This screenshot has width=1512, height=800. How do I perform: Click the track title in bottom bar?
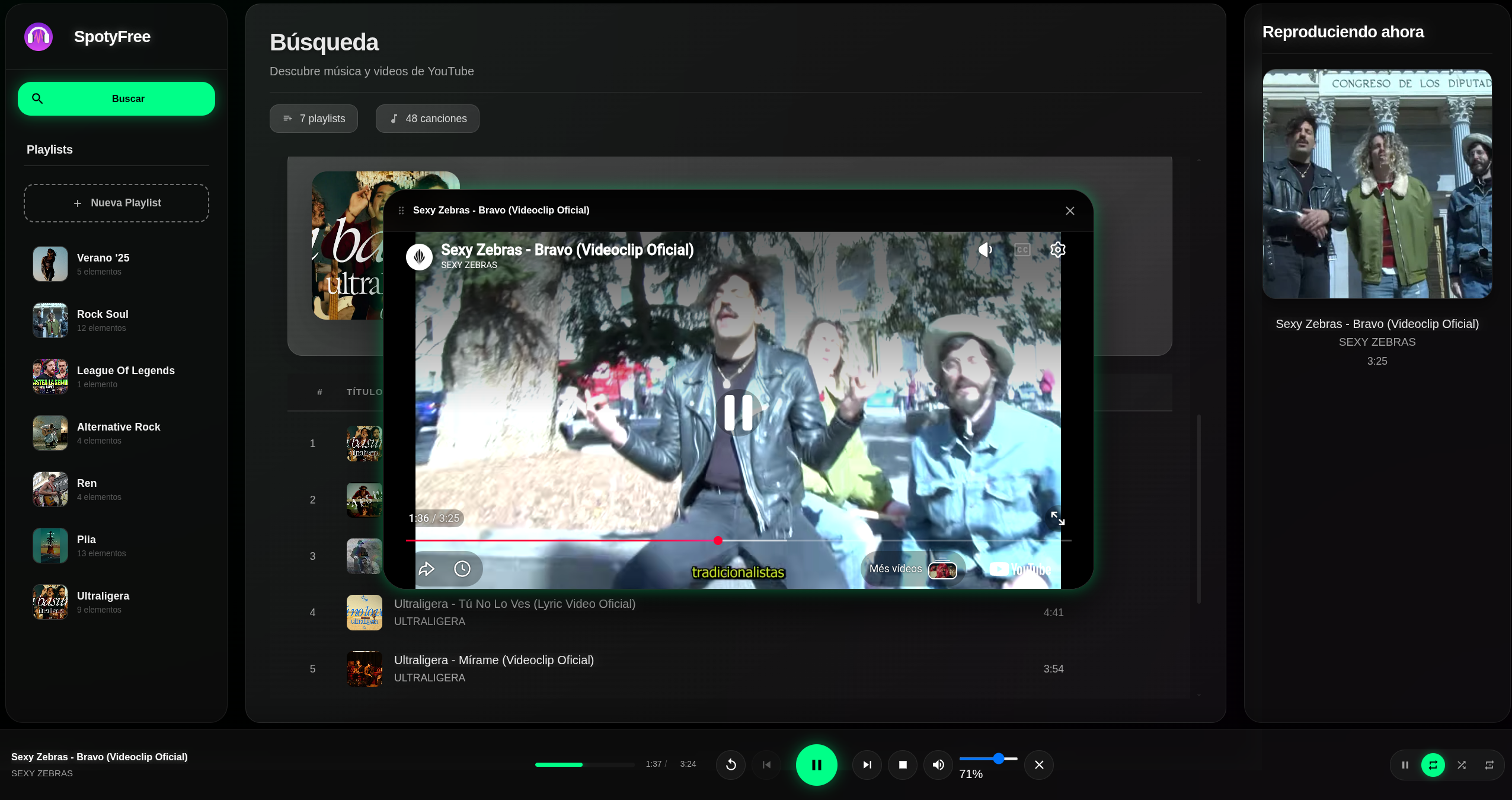[x=100, y=757]
